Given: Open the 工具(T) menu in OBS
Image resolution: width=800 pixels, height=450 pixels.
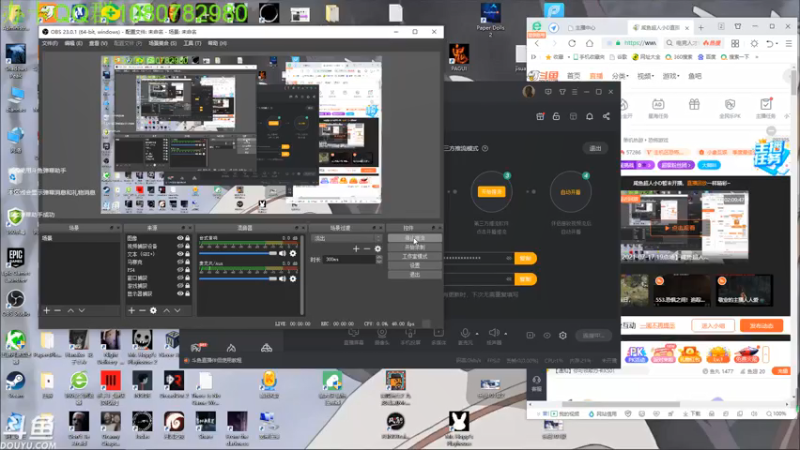Looking at the screenshot, I should 192,43.
